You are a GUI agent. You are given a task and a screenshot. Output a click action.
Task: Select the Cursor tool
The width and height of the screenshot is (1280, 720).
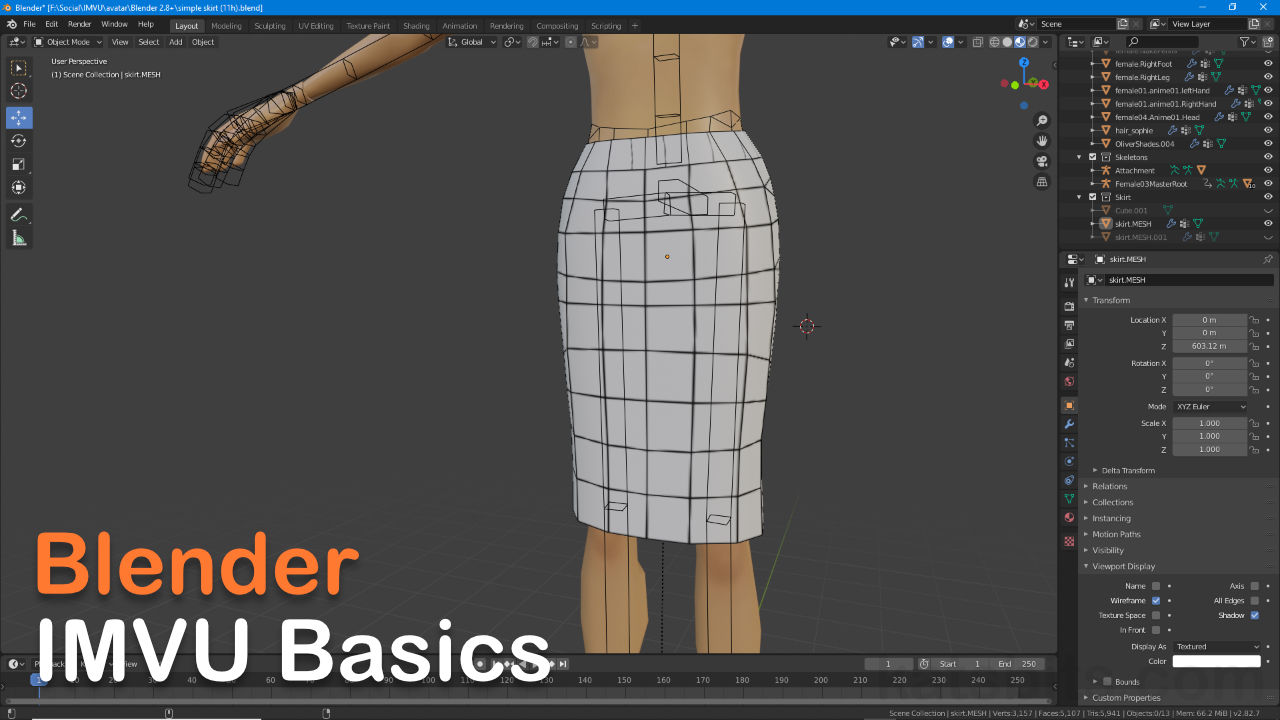19,92
